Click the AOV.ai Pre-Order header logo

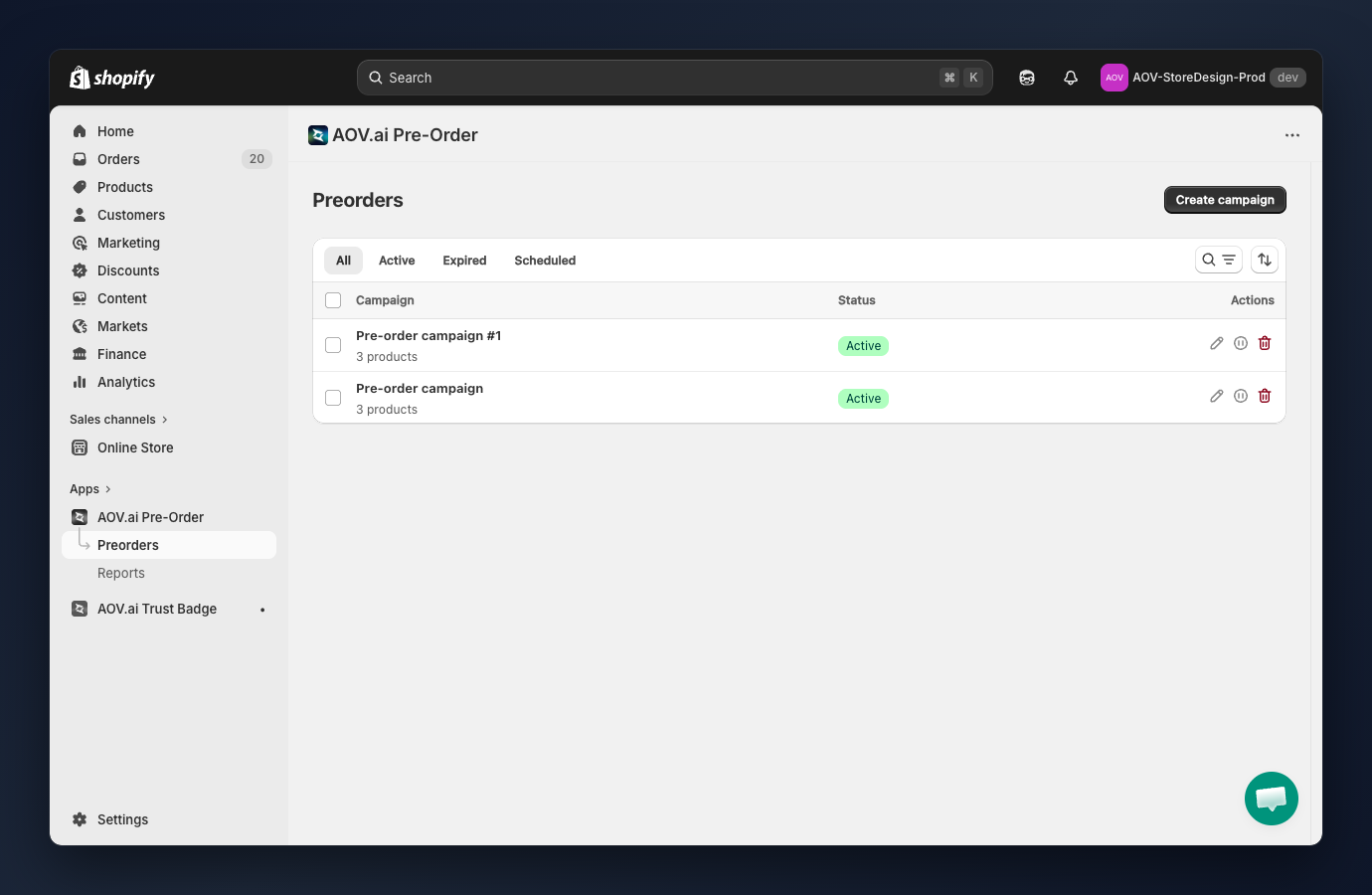318,135
